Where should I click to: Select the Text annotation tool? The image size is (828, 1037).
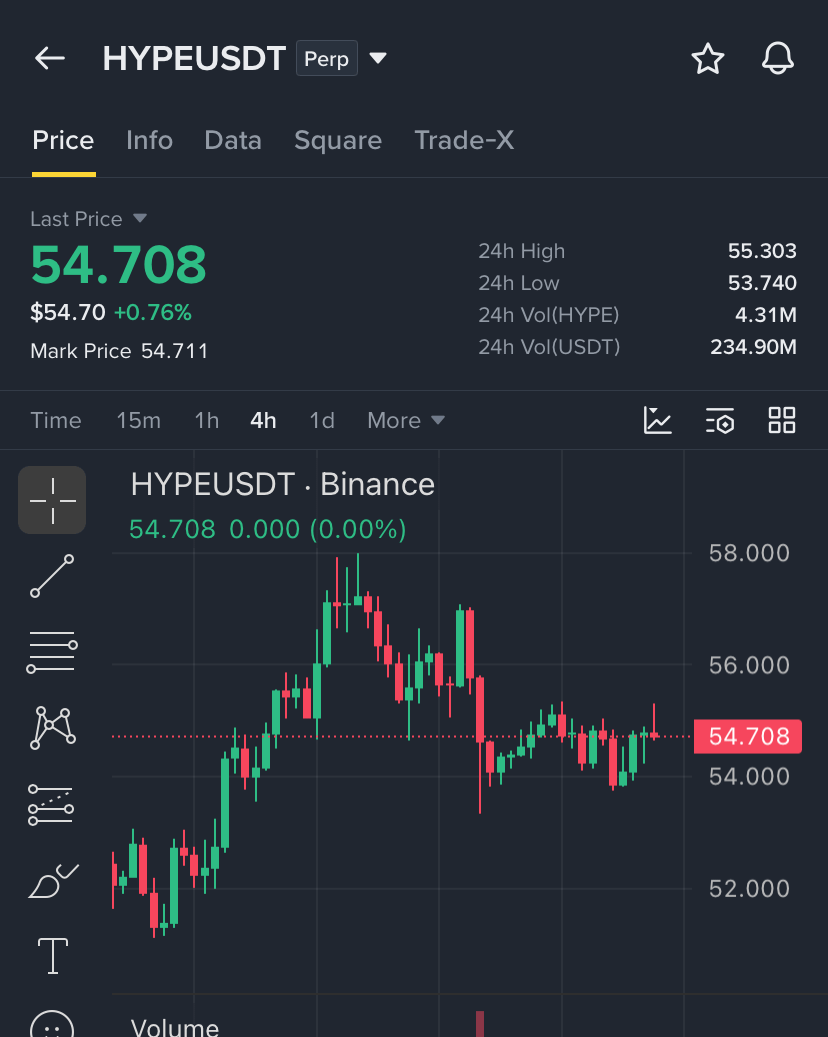[52, 956]
